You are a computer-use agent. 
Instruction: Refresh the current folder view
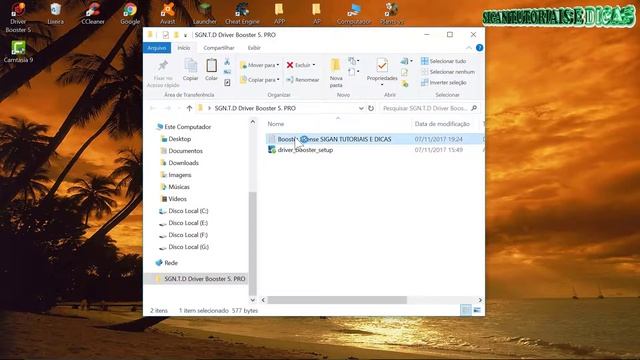point(371,108)
